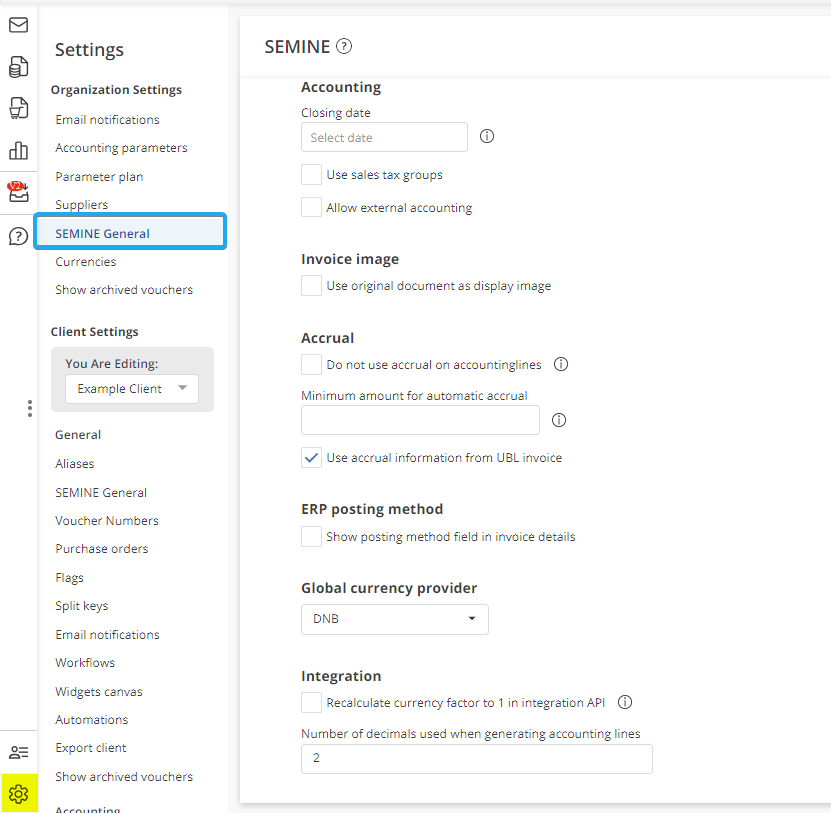
Task: View reports via the bar chart icon
Action: (x=18, y=150)
